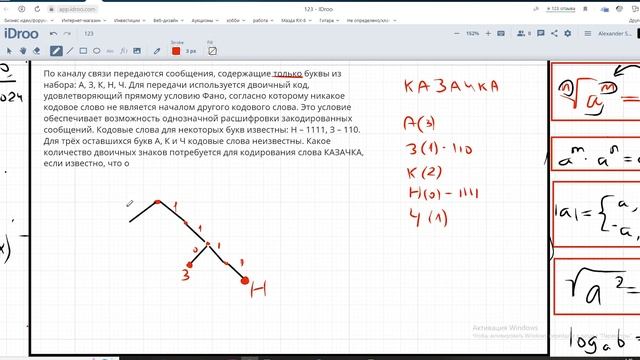Click the text 'если известно, что о'

(x=86, y=163)
